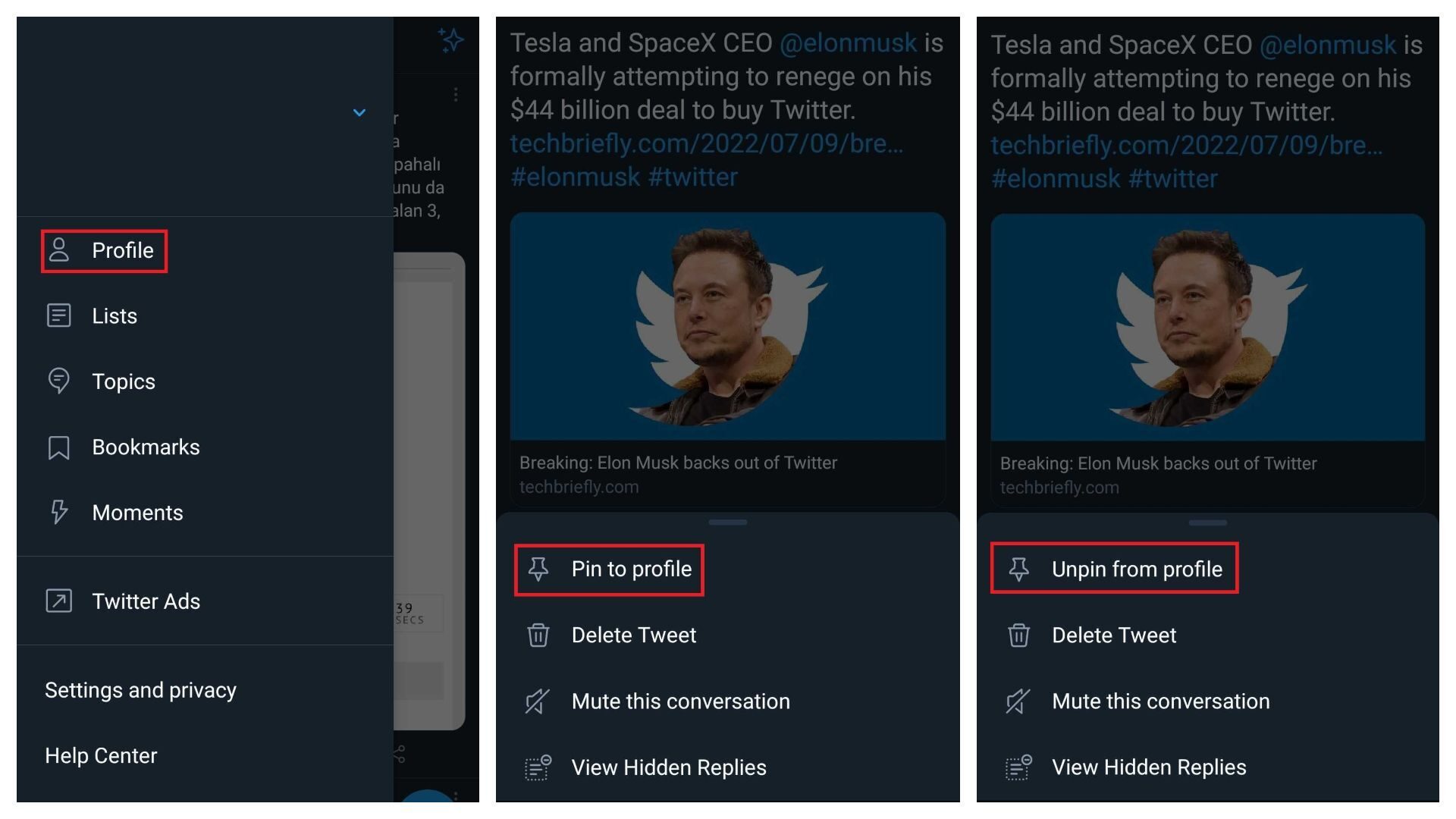Open the Topics icon entry
The image size is (1456, 819).
pyautogui.click(x=58, y=381)
